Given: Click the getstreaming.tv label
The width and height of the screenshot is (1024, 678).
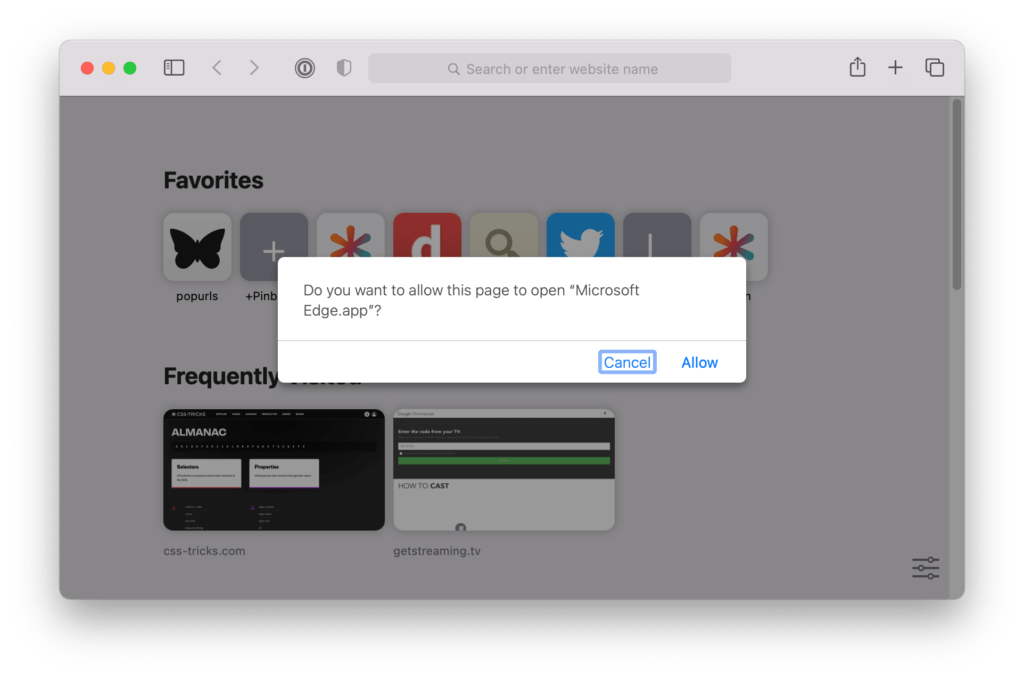Looking at the screenshot, I should [437, 551].
